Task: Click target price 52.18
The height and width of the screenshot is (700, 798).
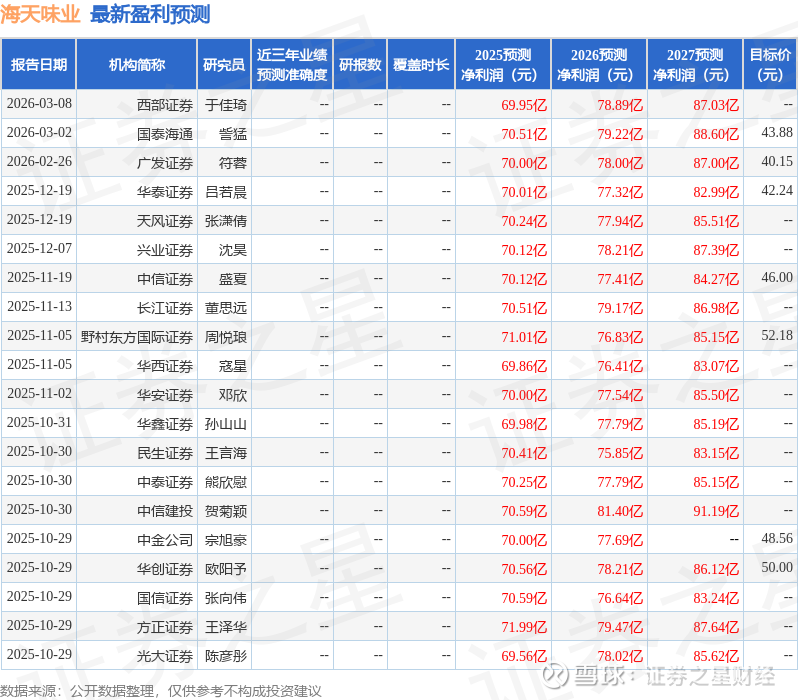Action: (777, 335)
